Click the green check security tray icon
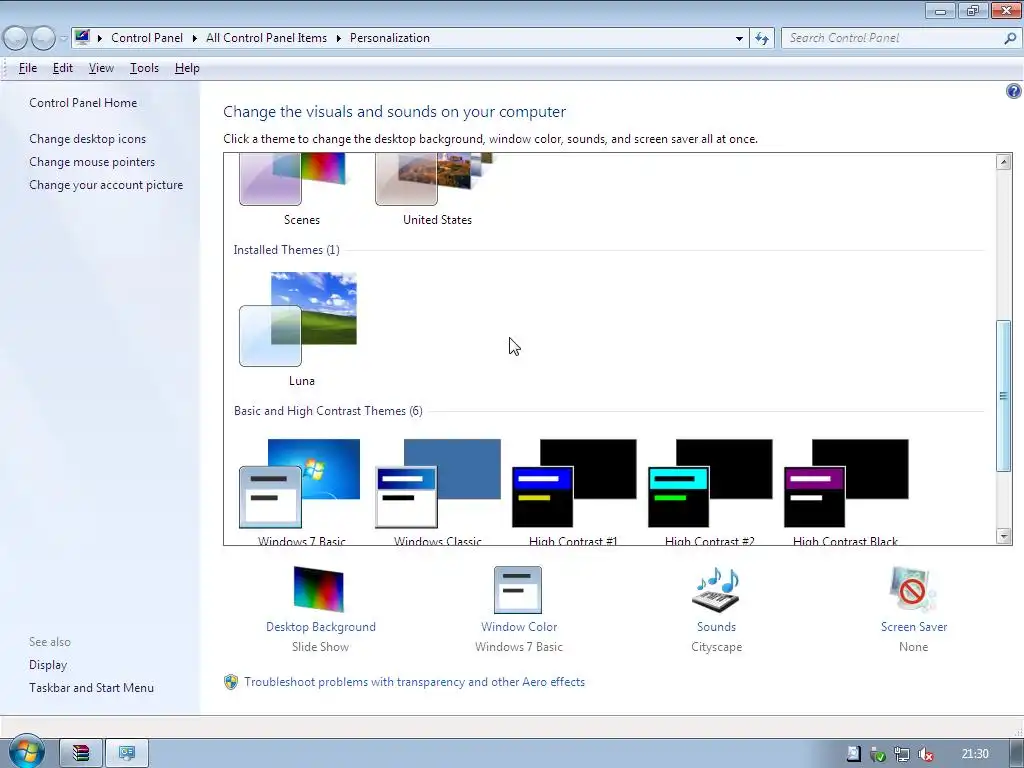The width and height of the screenshot is (1024, 768). pos(878,754)
